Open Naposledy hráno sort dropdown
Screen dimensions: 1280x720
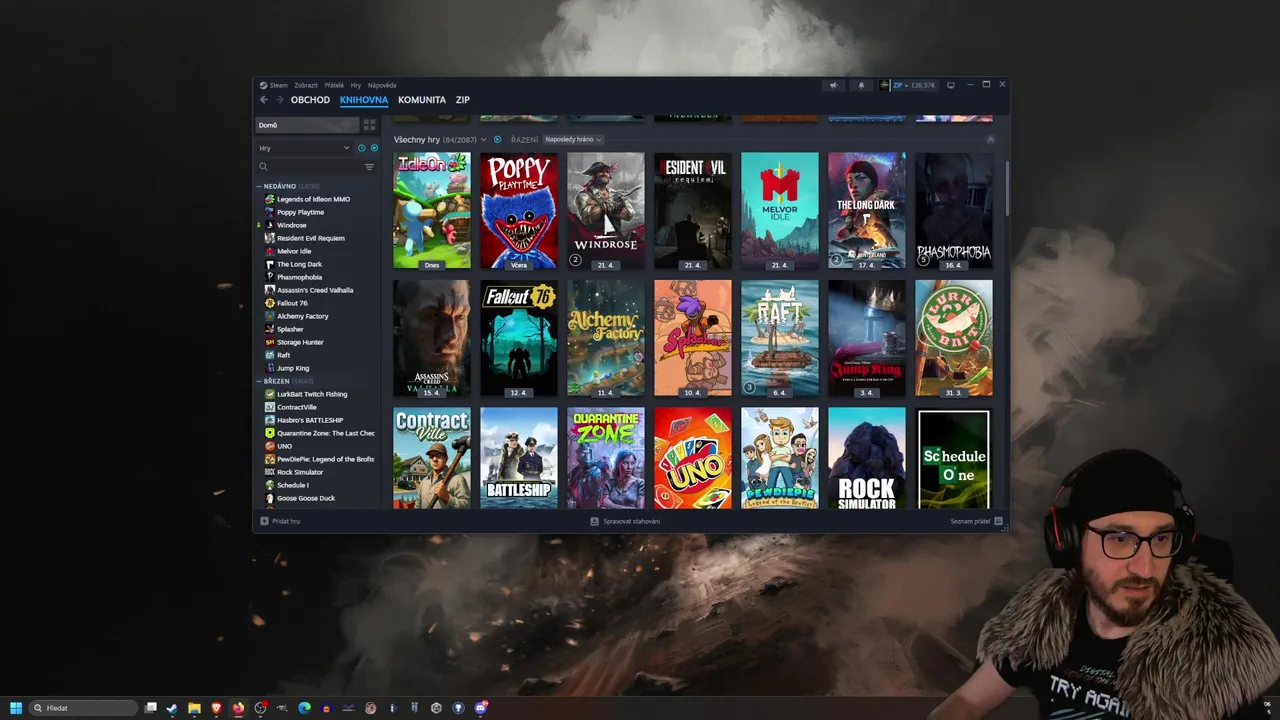(x=574, y=139)
